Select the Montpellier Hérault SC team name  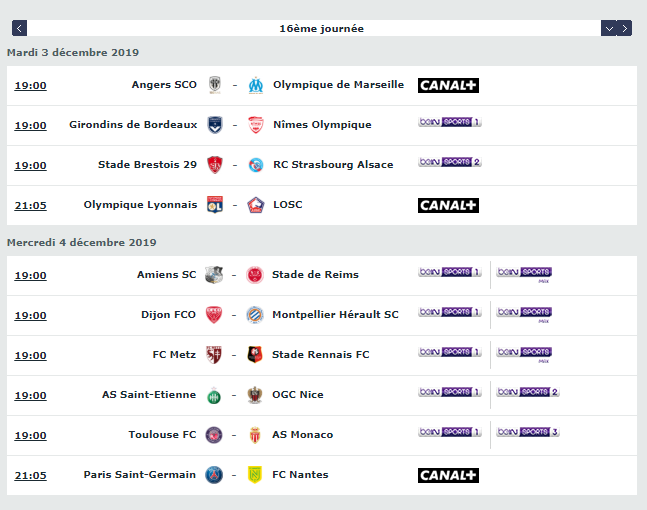[335, 315]
